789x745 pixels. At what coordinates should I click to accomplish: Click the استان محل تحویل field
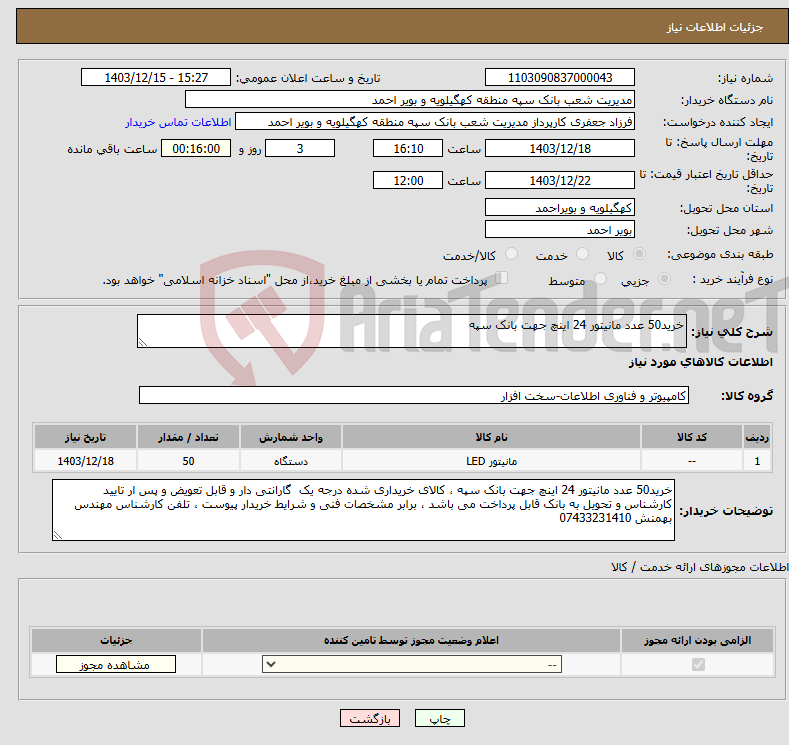[x=560, y=207]
